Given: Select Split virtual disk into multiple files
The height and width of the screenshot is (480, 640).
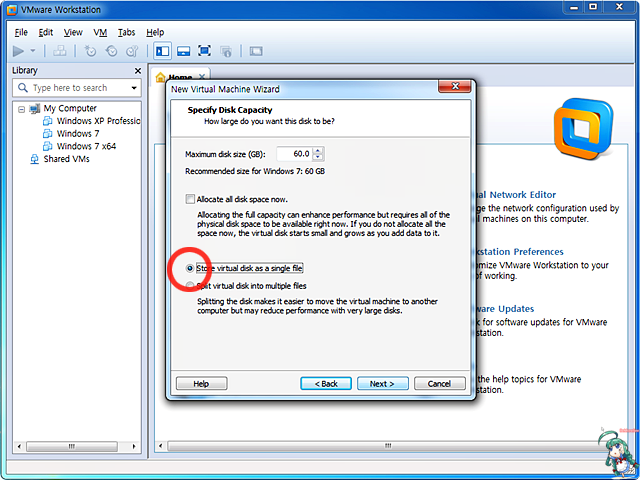Looking at the screenshot, I should pos(189,285).
